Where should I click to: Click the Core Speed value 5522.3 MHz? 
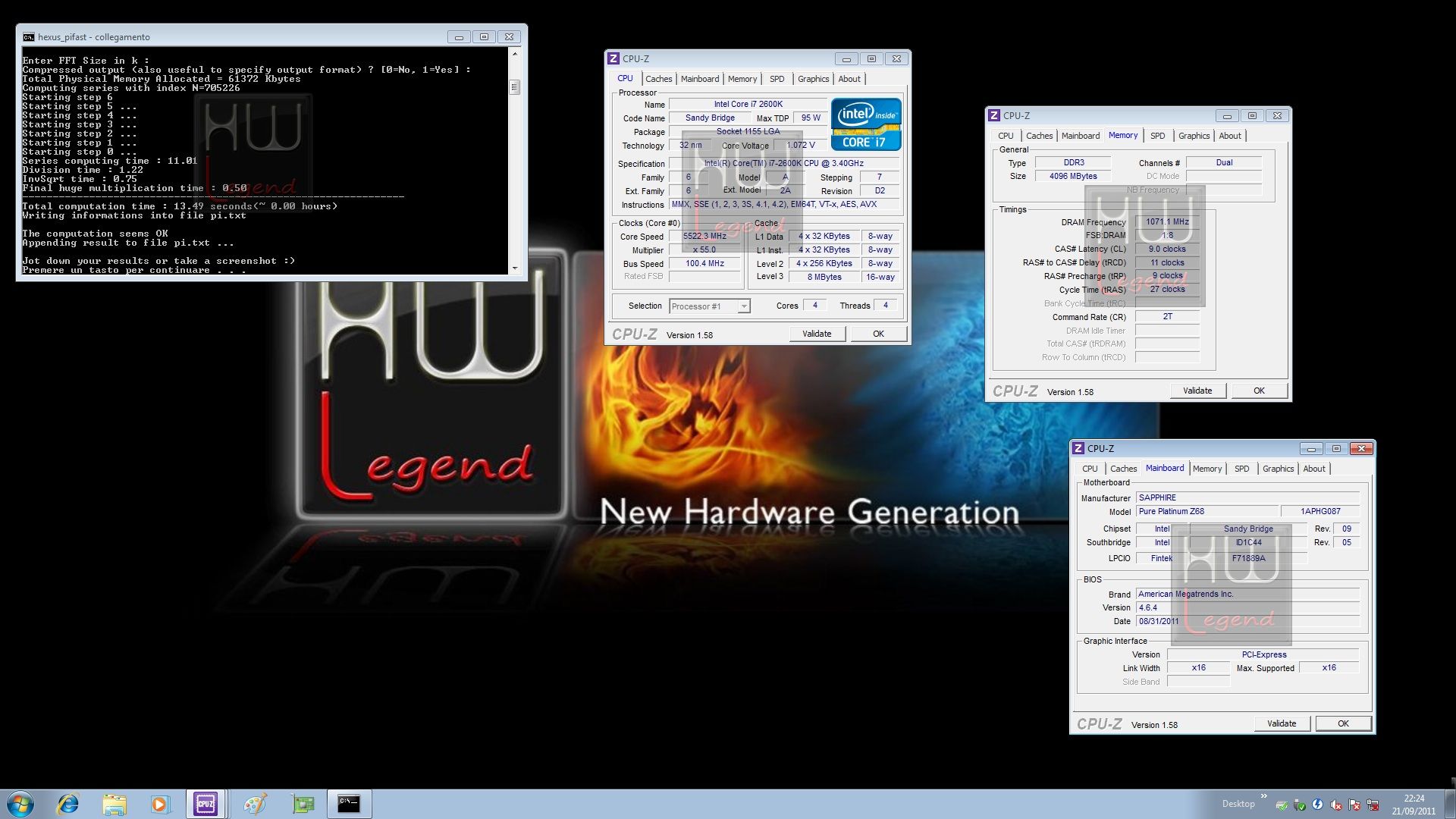tap(705, 237)
